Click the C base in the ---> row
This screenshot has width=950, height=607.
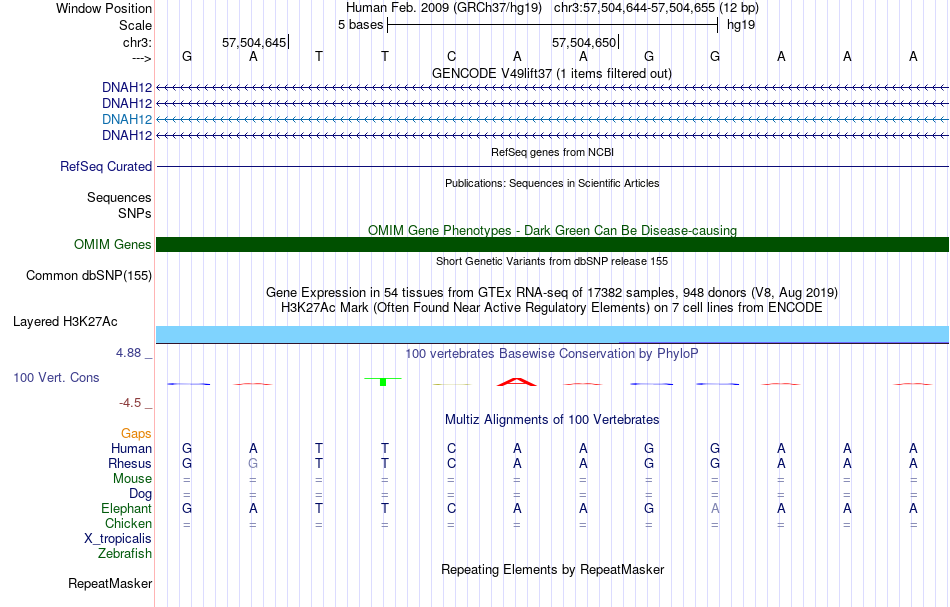tap(451, 57)
